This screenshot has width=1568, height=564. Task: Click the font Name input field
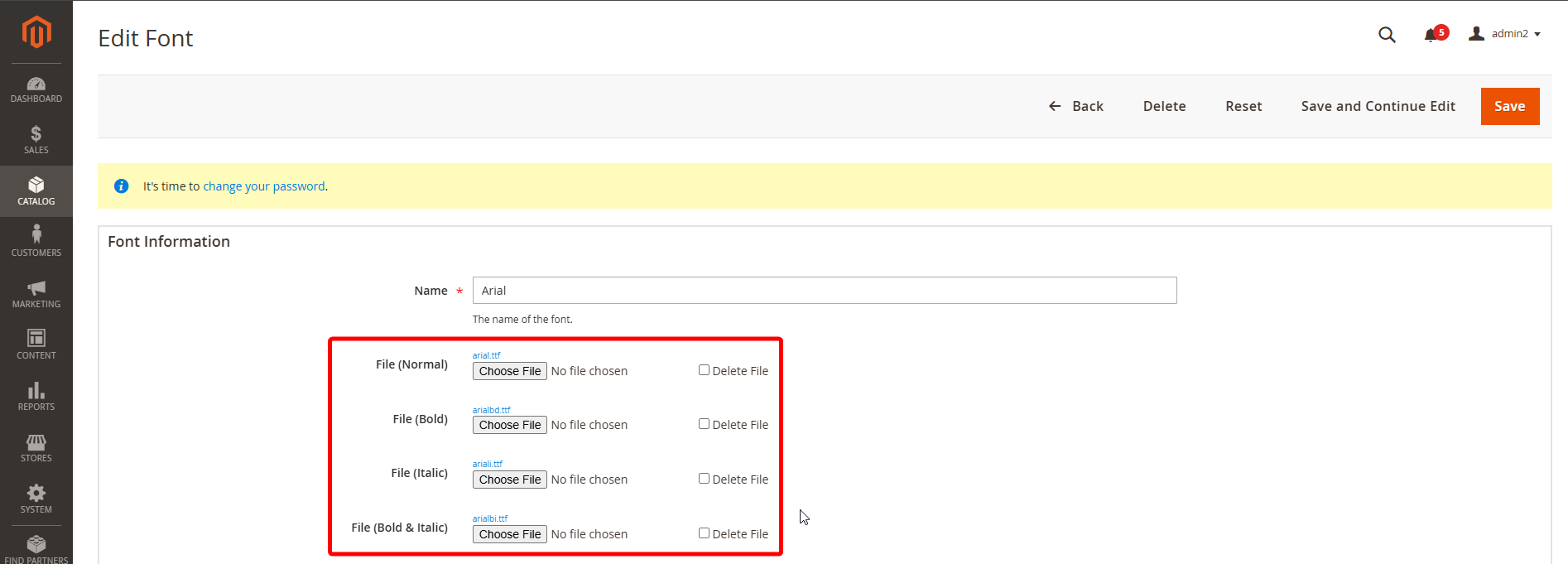824,291
